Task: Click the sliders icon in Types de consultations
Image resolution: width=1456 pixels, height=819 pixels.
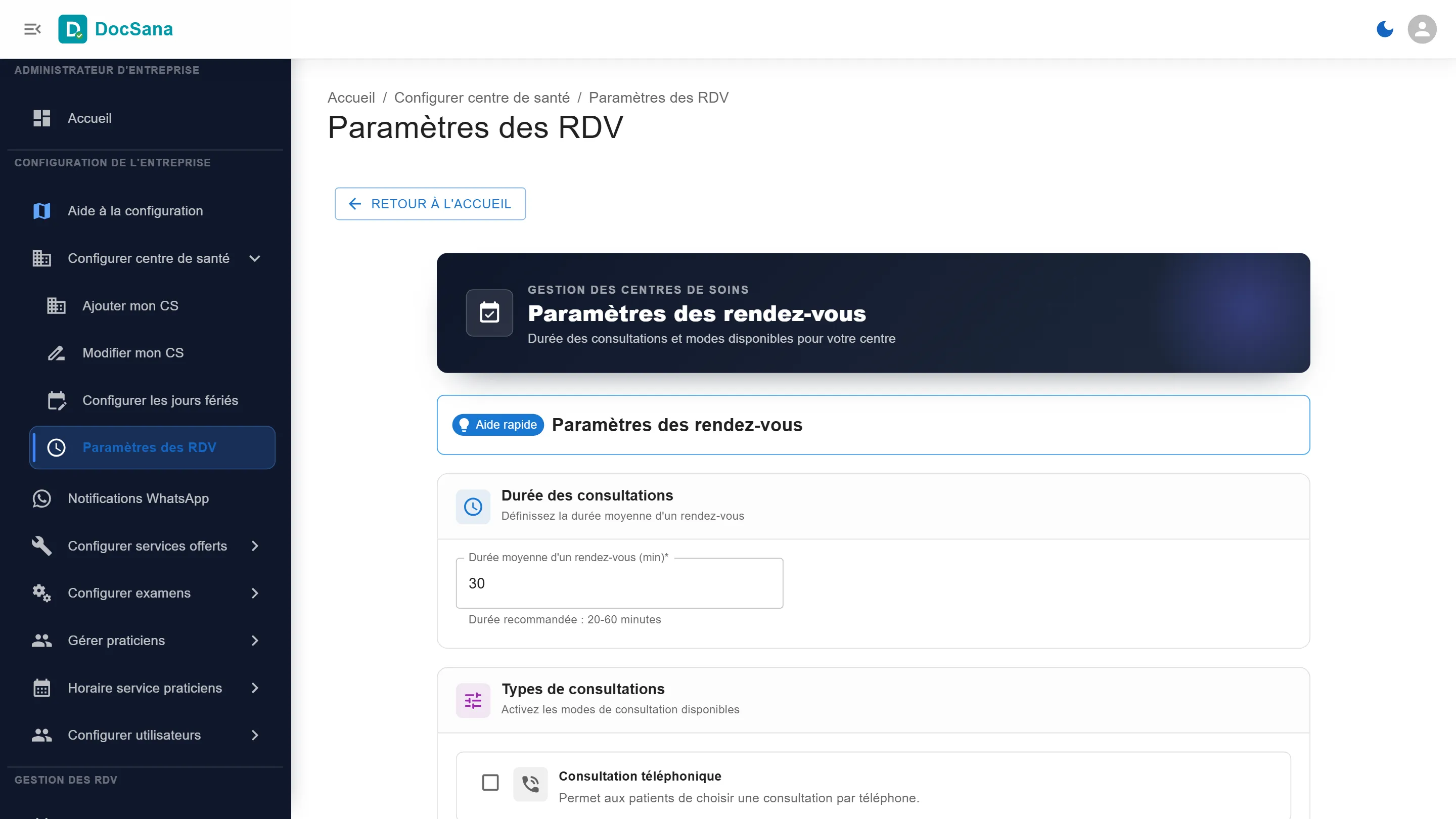Action: point(473,700)
